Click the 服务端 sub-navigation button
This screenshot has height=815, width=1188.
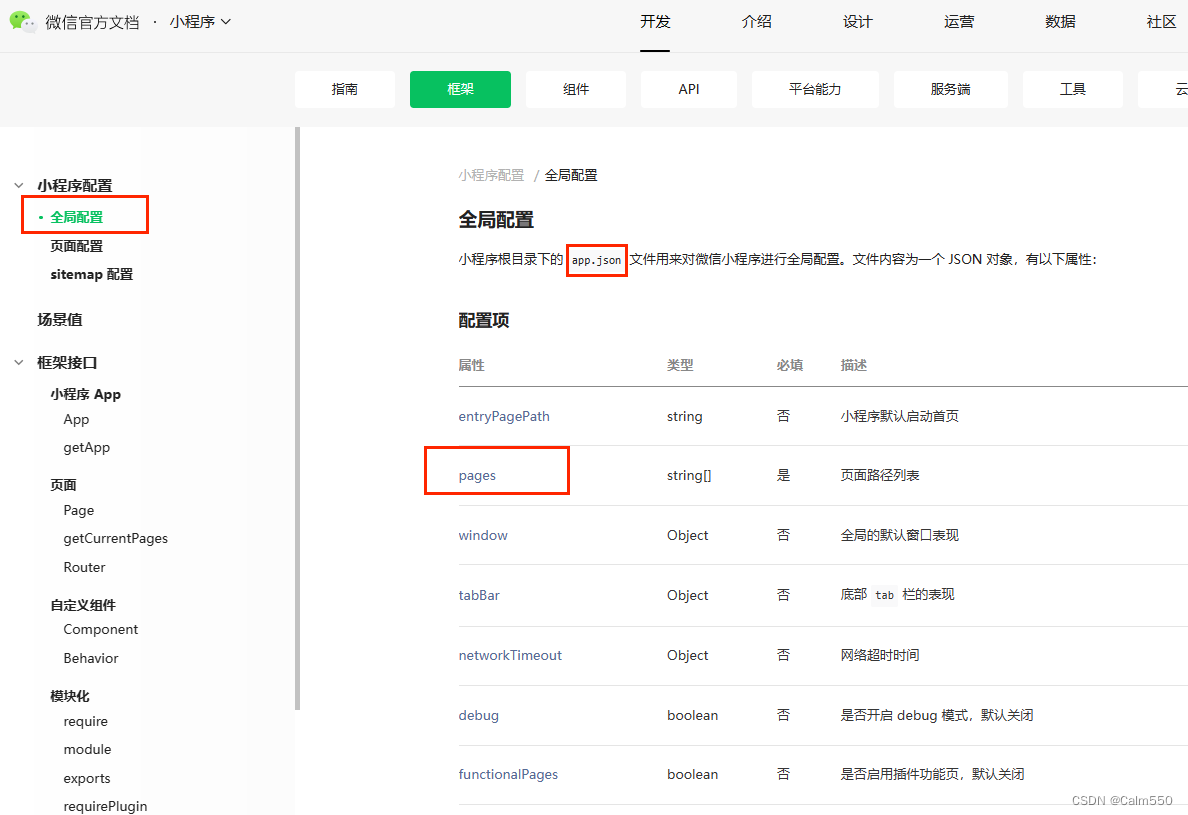click(951, 89)
